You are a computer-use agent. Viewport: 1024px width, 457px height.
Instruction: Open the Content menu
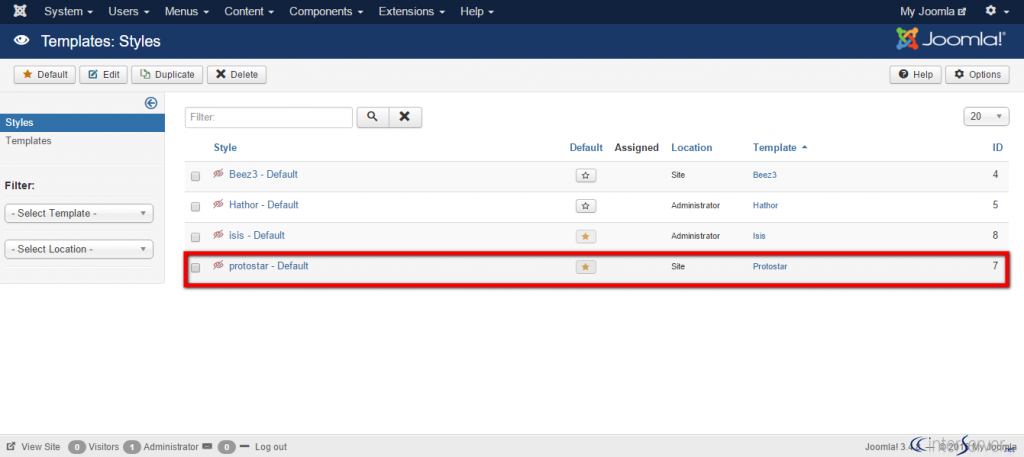coord(249,12)
